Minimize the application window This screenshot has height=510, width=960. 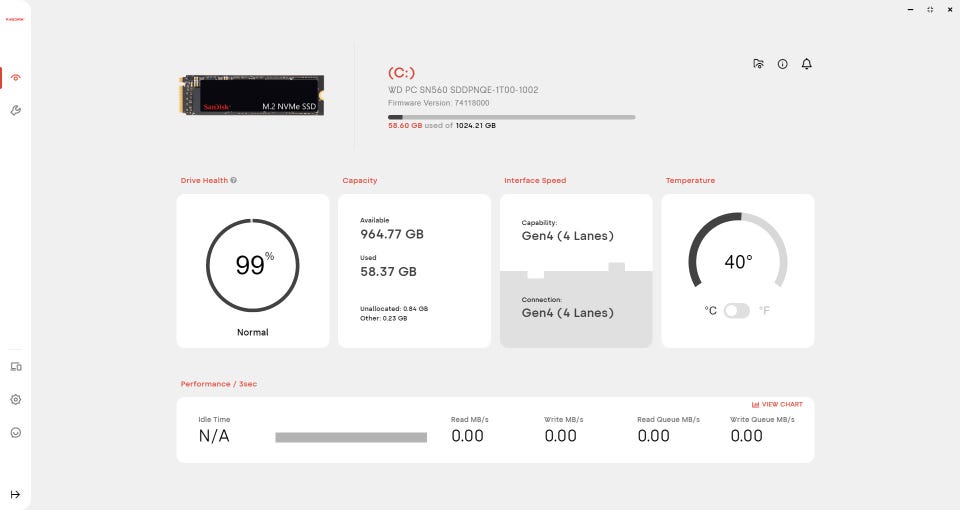[x=910, y=10]
